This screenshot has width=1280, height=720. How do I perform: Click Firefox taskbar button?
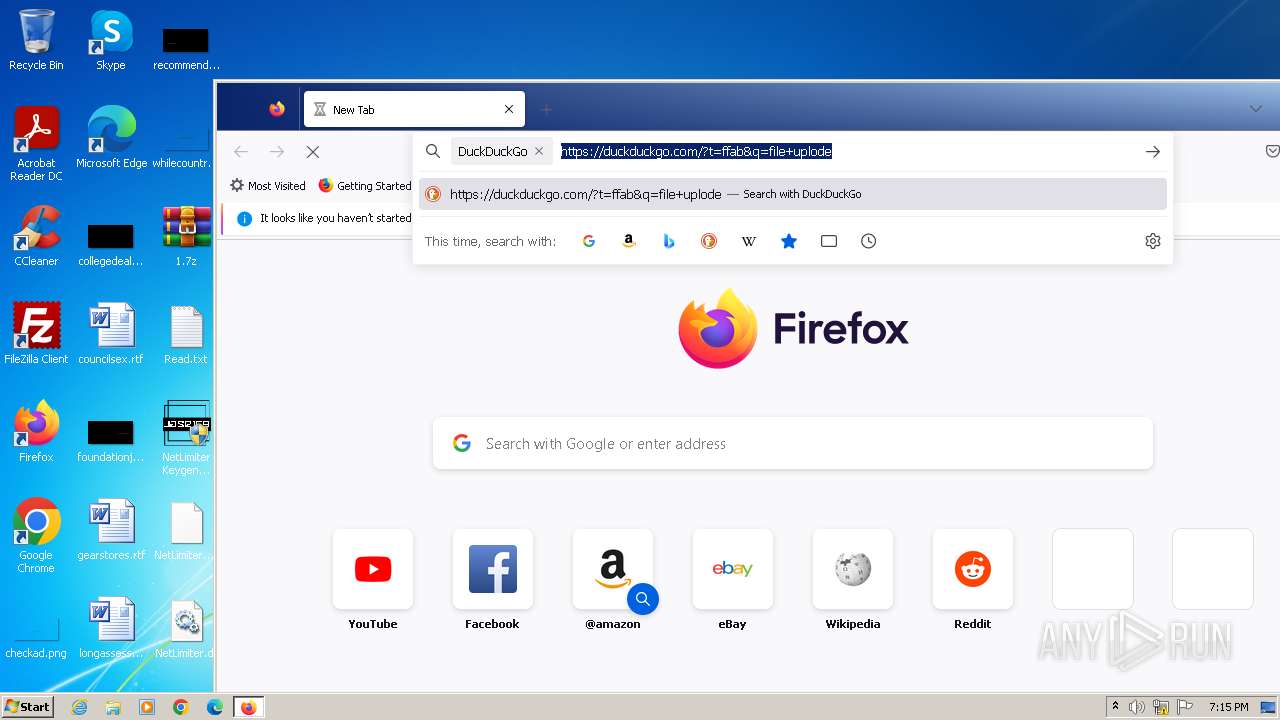[248, 707]
